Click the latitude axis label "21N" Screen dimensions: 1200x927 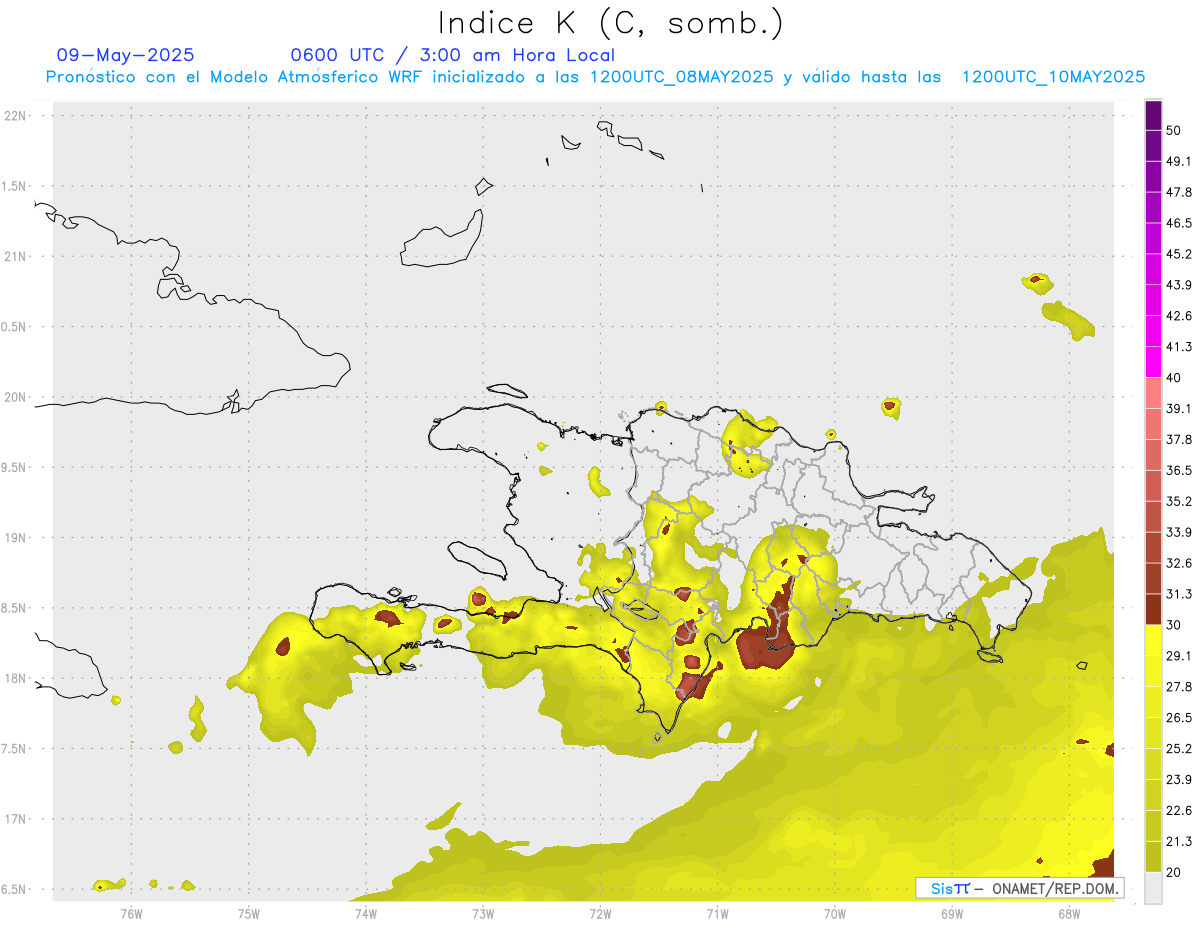pos(15,256)
